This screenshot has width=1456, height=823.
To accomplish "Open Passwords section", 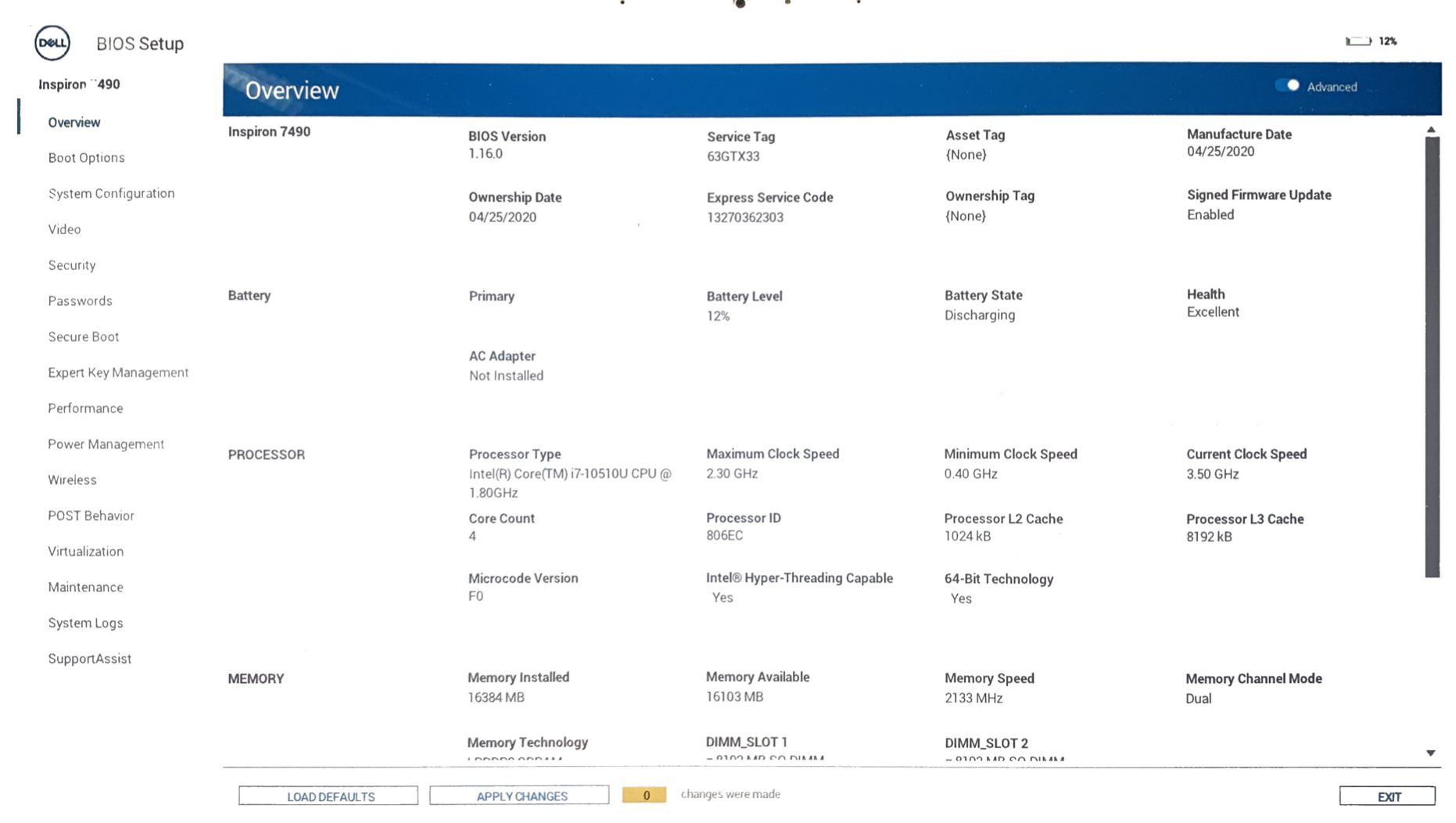I will point(80,301).
